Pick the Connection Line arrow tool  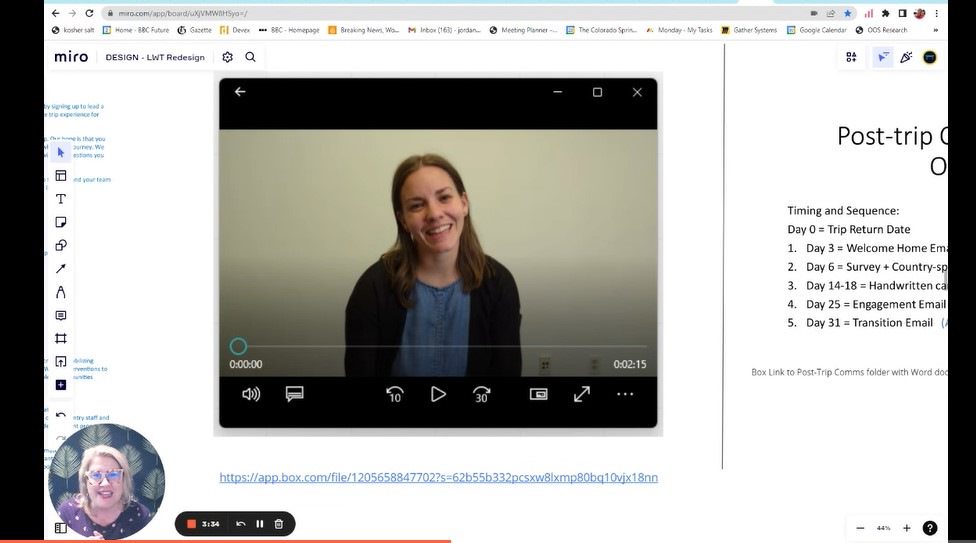pos(61,269)
